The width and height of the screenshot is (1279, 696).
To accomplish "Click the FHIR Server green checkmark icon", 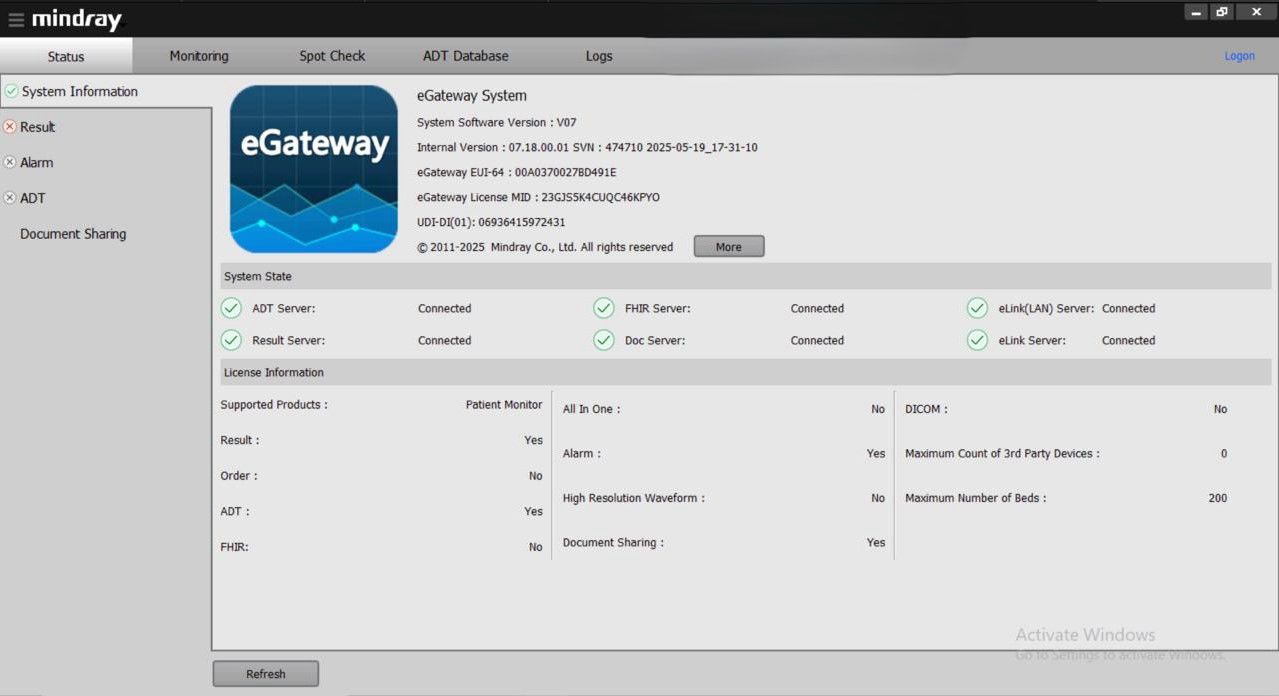I will (604, 308).
